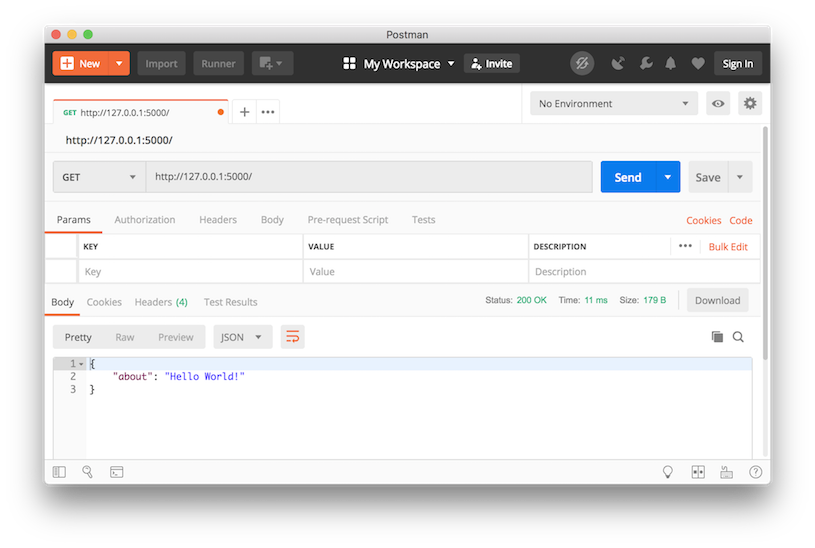This screenshot has height=548, width=815.
Task: Open the notifications bell icon
Action: click(671, 63)
